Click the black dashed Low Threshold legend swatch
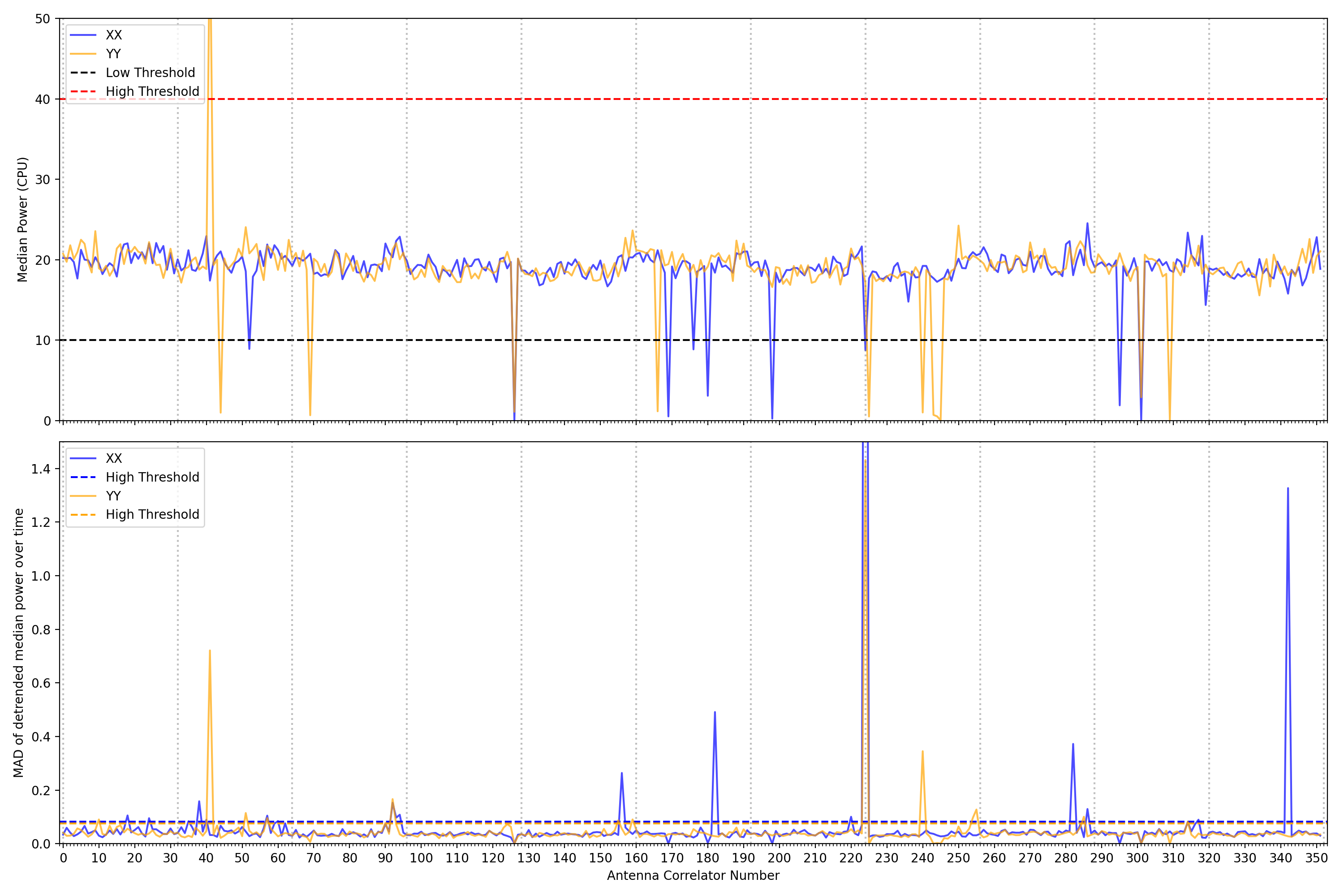Image resolution: width=1344 pixels, height=896 pixels. [83, 73]
